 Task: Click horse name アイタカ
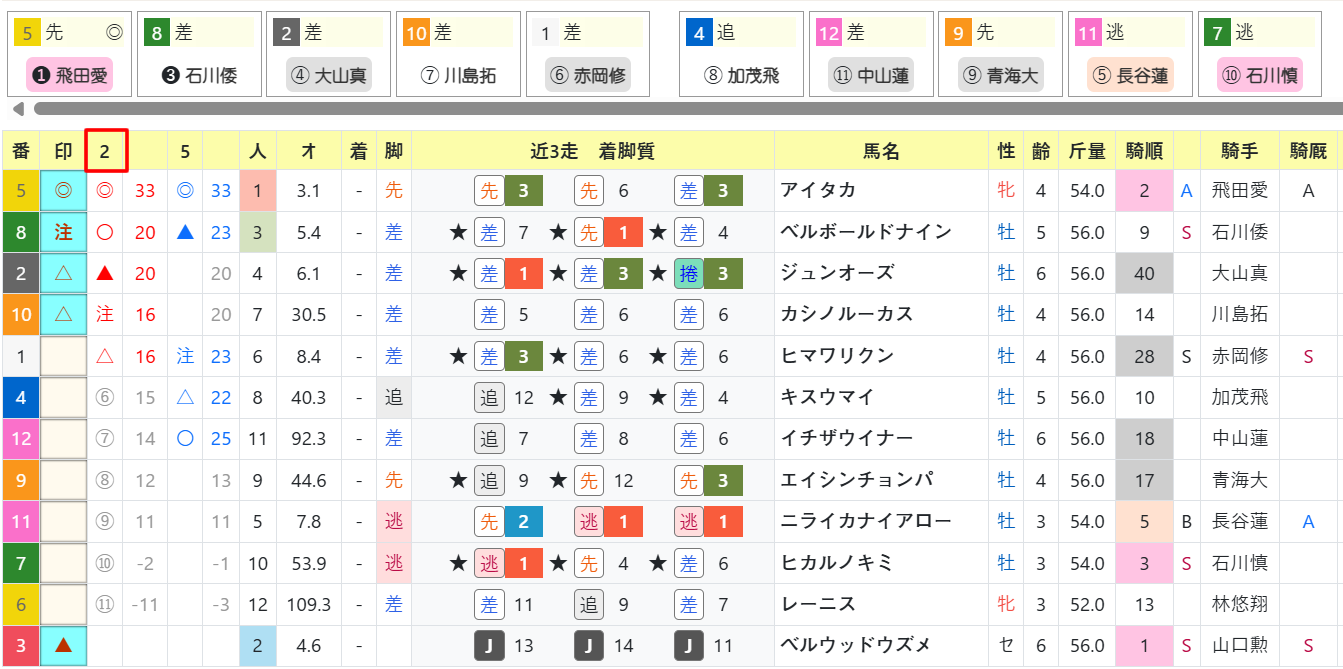(819, 190)
